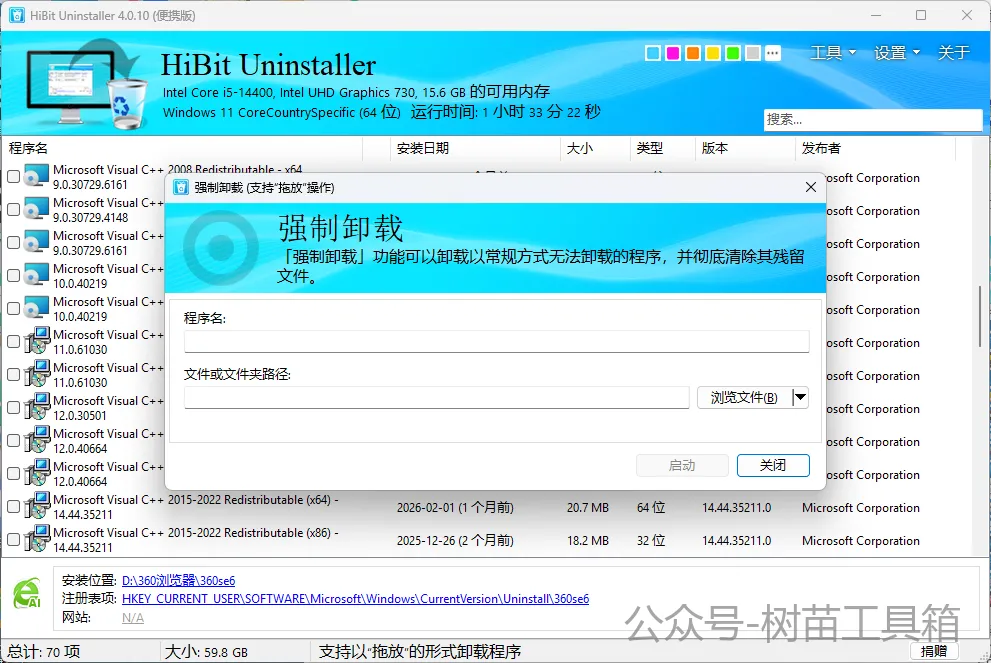991x663 pixels.
Task: Click the 启动 button
Action: point(682,466)
